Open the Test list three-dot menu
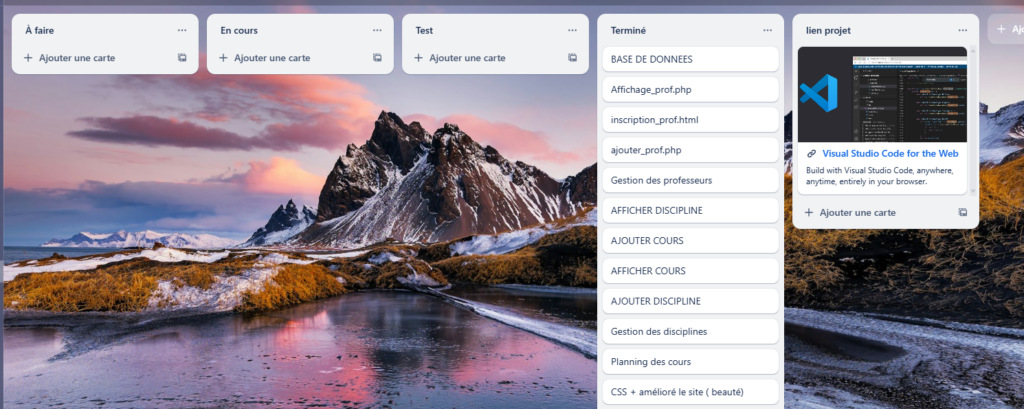Image resolution: width=1024 pixels, height=409 pixels. (x=572, y=31)
